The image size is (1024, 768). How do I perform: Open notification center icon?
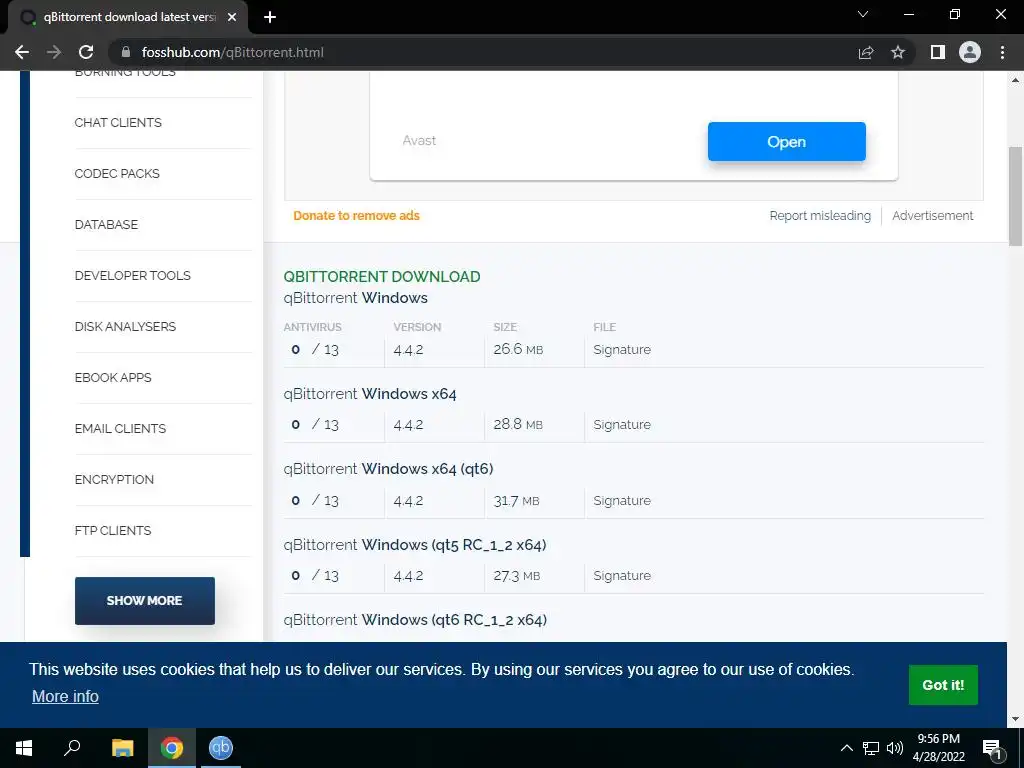tap(992, 748)
